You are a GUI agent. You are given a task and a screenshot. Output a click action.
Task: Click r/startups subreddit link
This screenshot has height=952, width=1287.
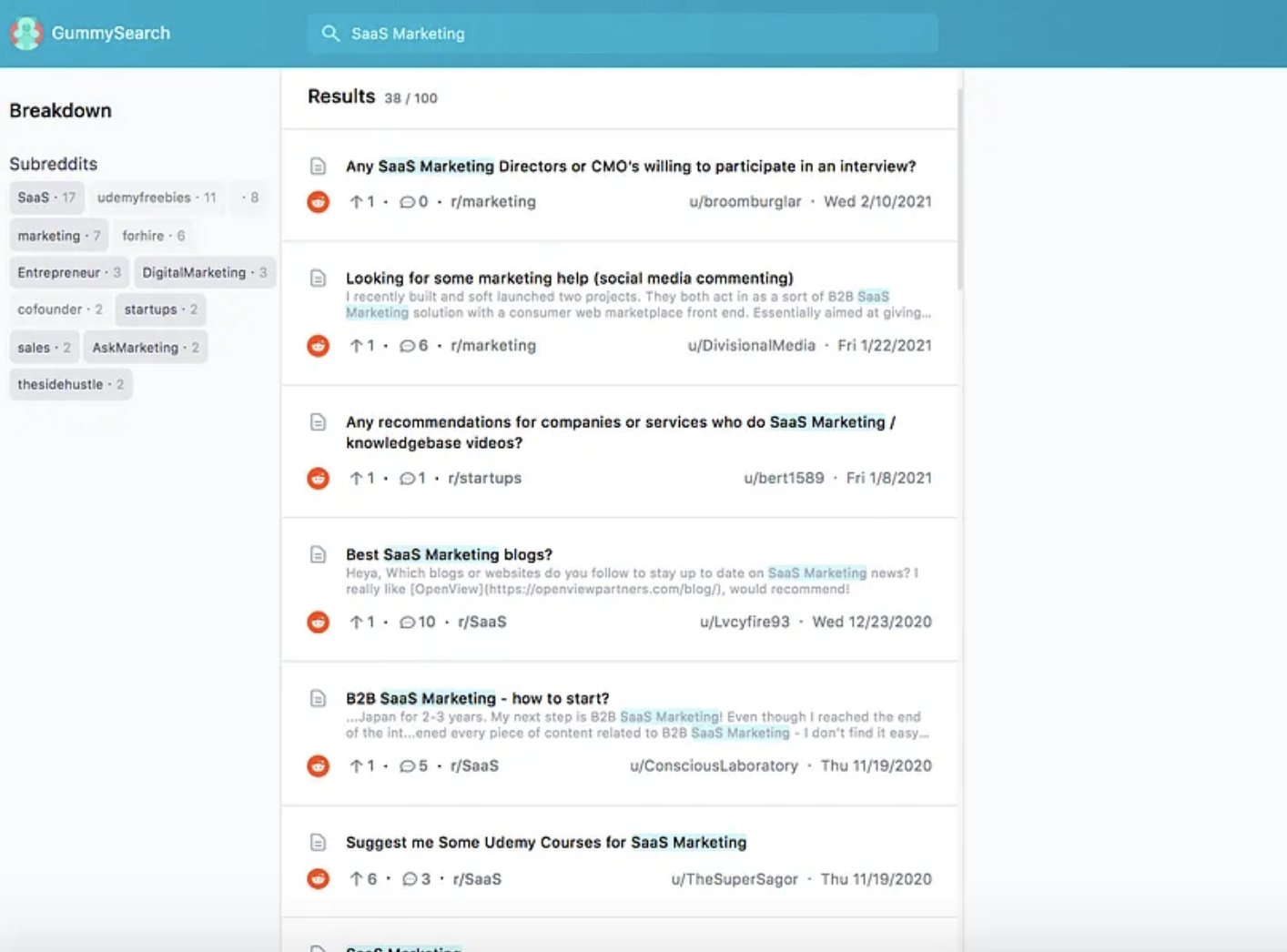(x=485, y=478)
